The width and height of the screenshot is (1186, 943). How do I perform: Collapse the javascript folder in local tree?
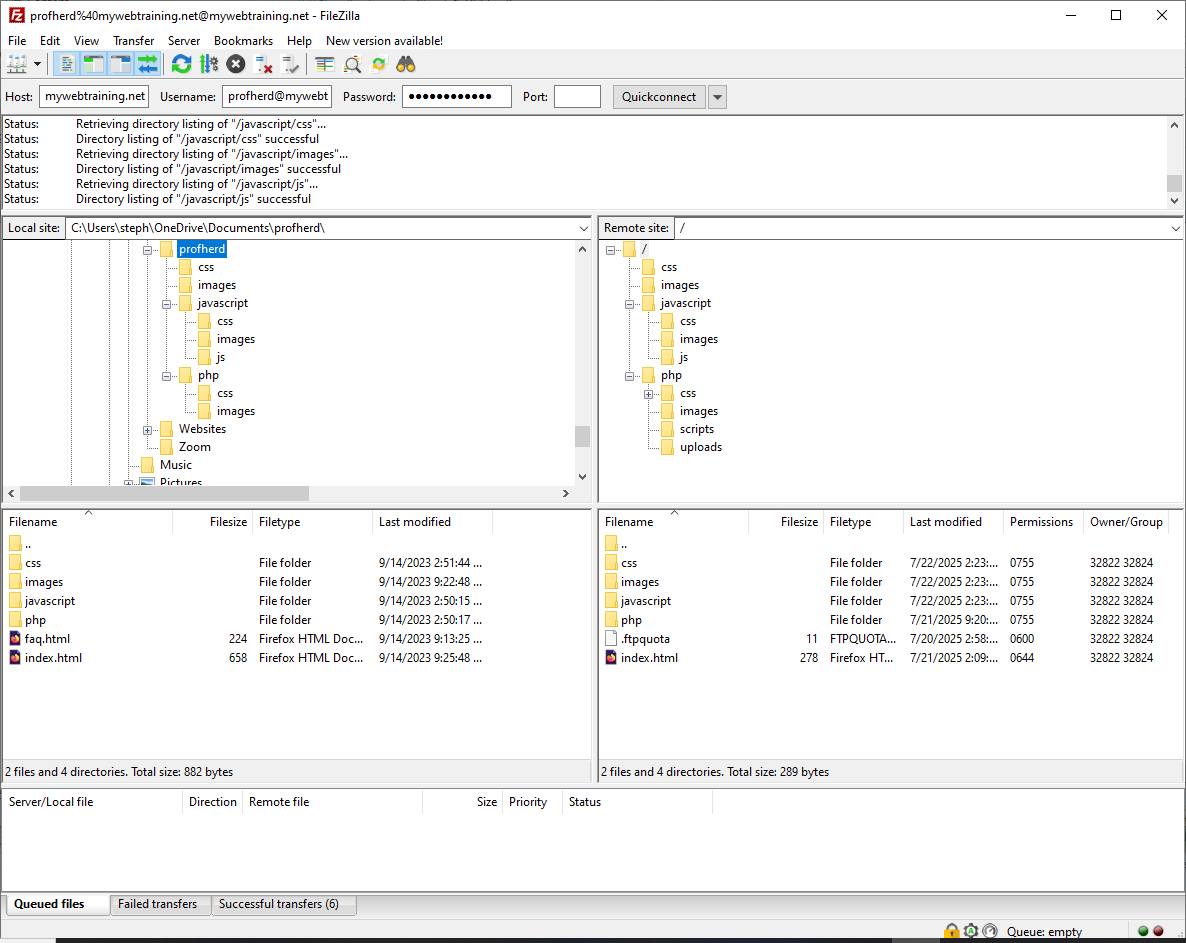click(167, 303)
